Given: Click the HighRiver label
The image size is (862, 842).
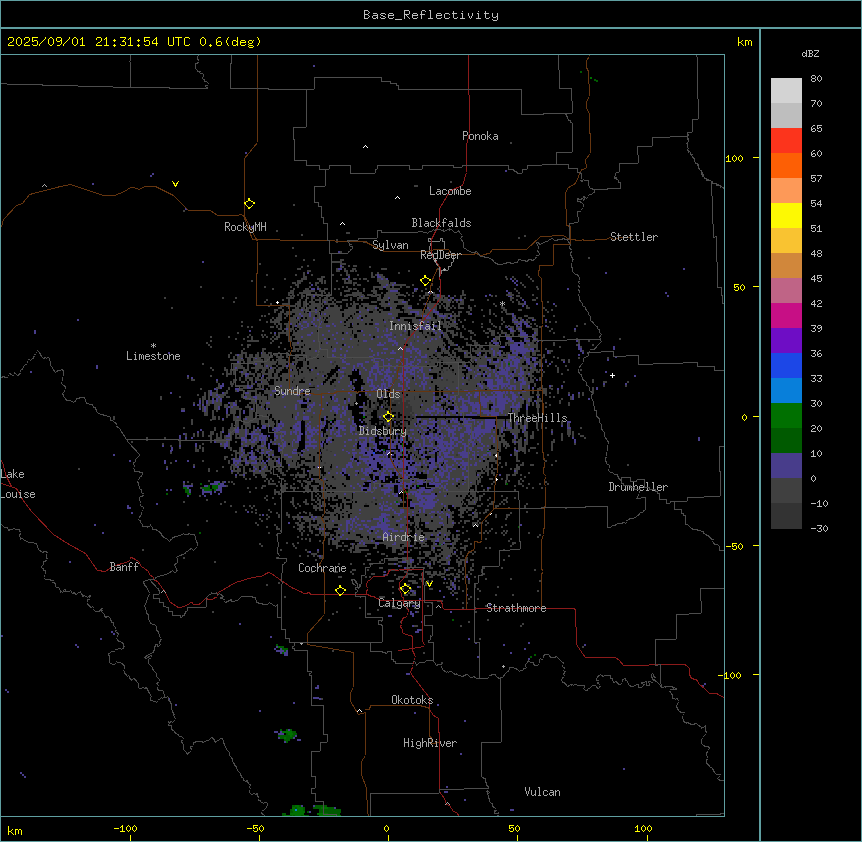Looking at the screenshot, I should (430, 743).
